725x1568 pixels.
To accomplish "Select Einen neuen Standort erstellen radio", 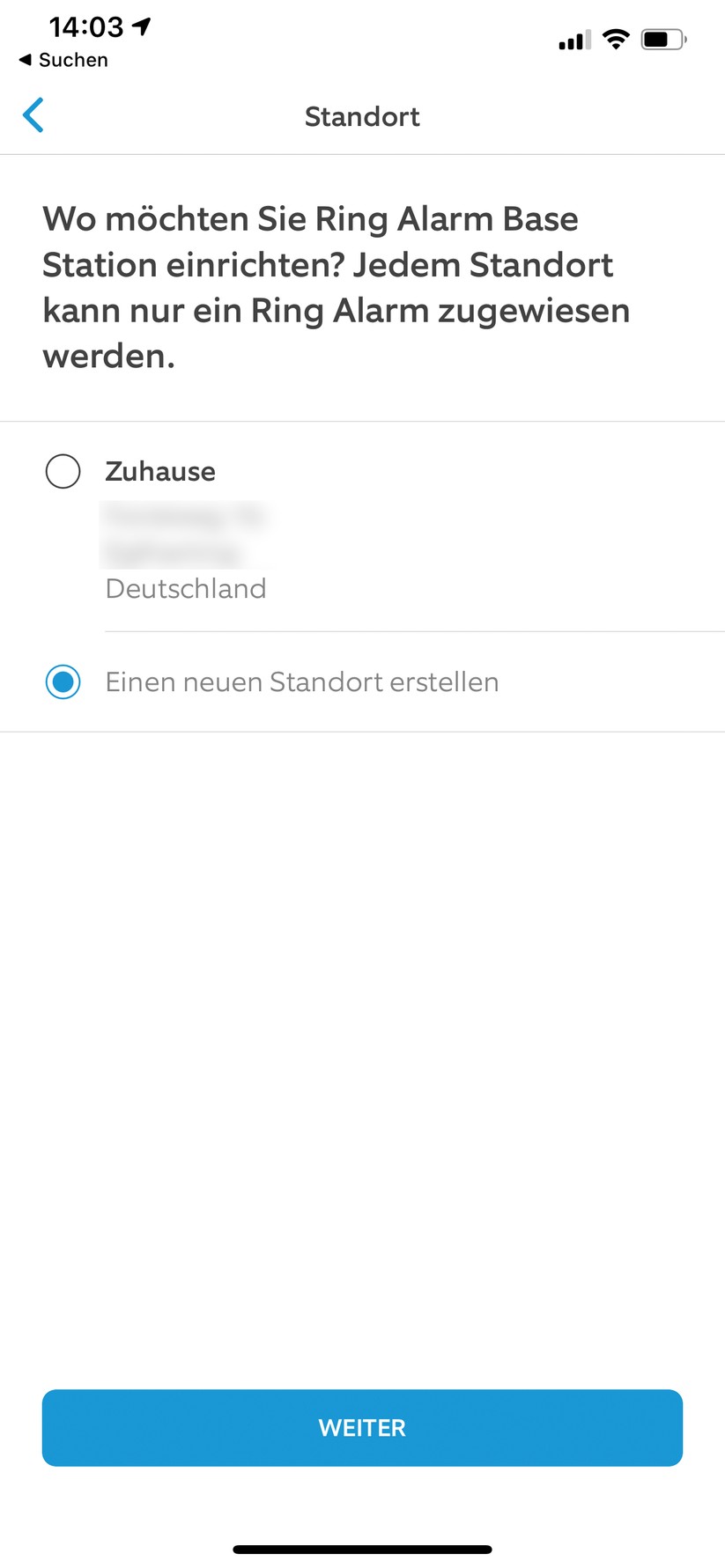I will [x=63, y=681].
